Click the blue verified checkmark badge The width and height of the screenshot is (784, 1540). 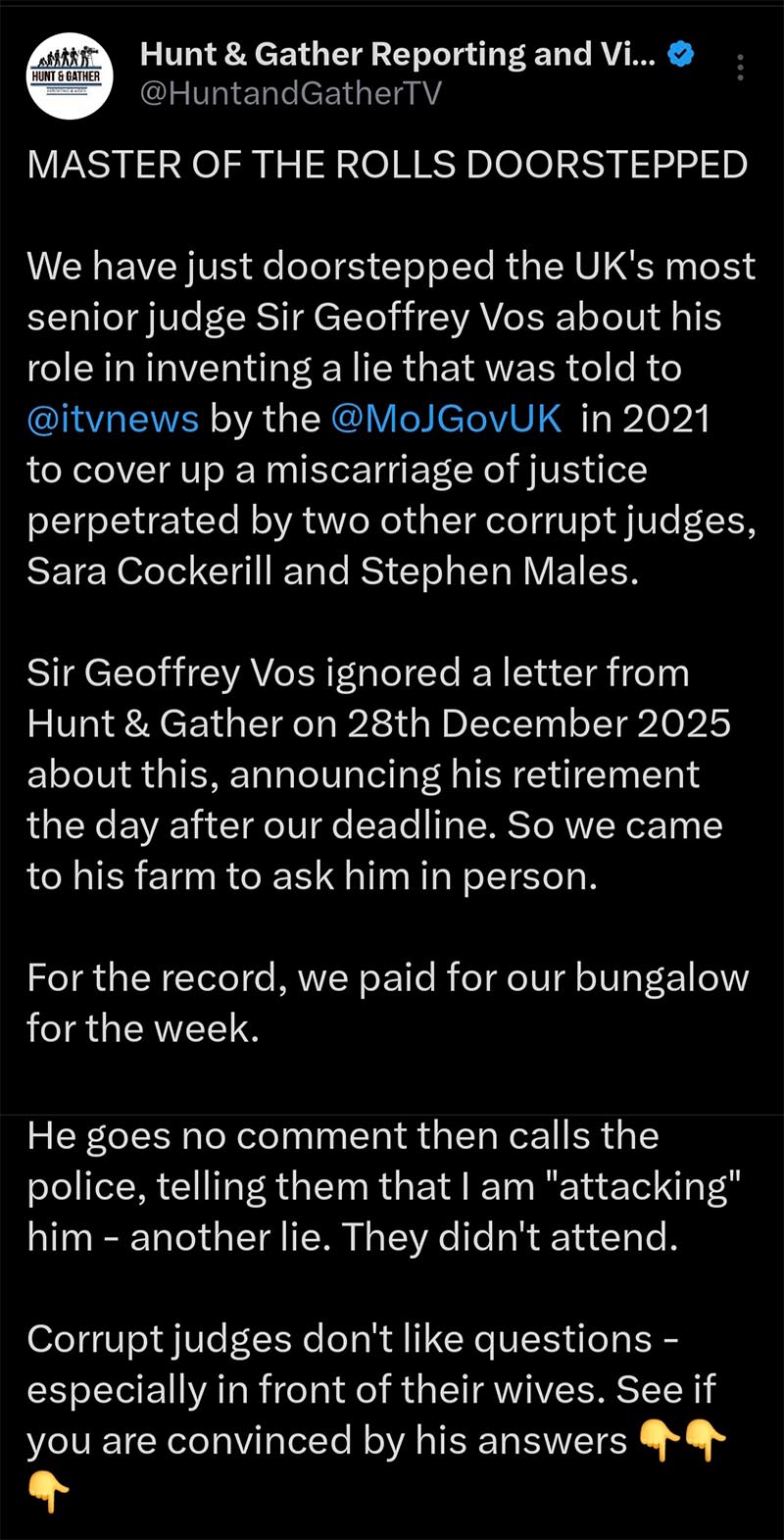click(x=680, y=55)
